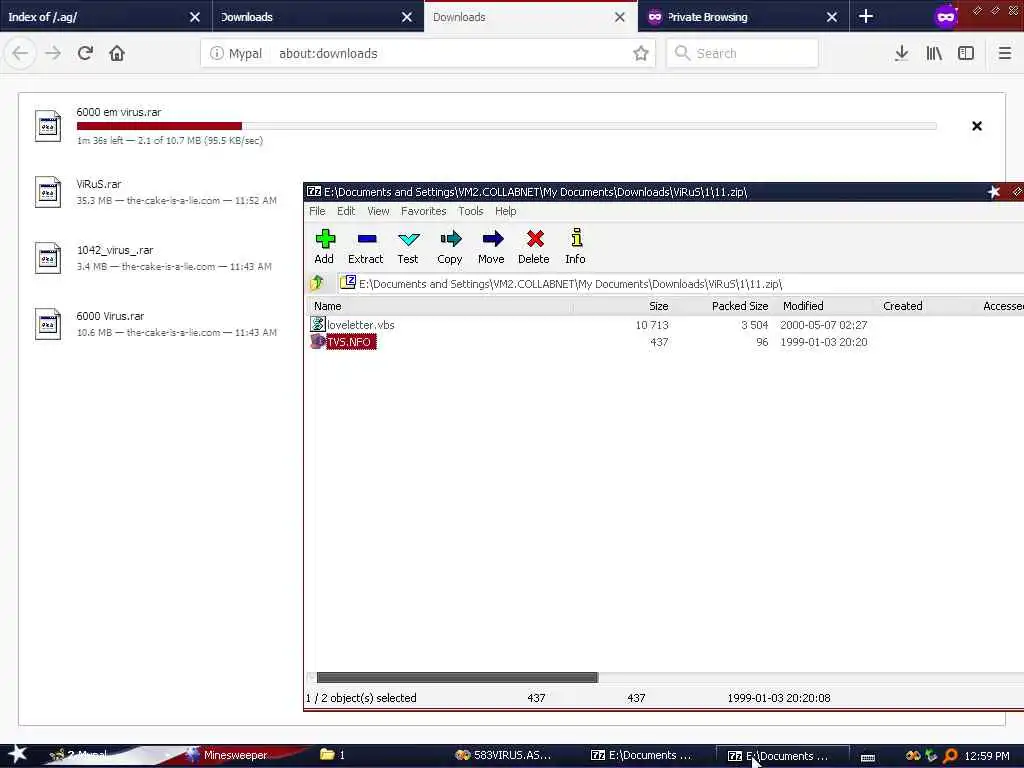Open the Edit menu in 7-Zip

tap(346, 211)
